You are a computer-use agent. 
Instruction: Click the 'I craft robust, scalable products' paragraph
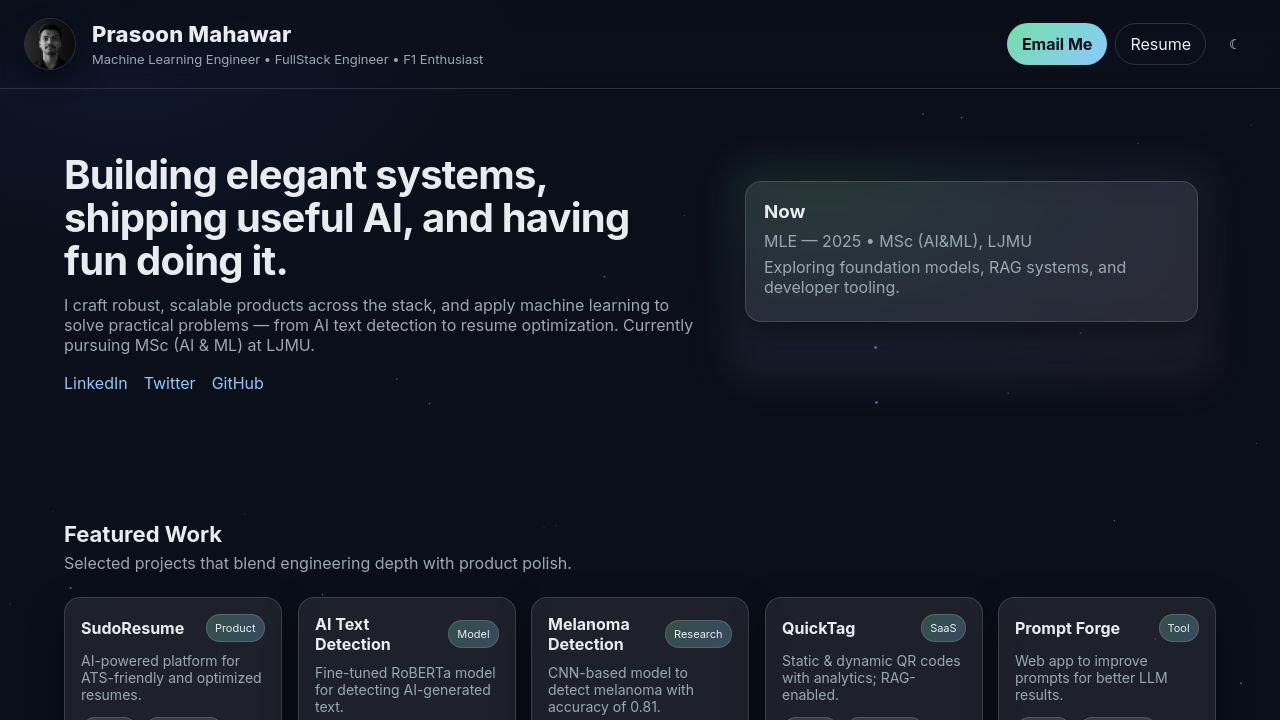pyautogui.click(x=379, y=325)
